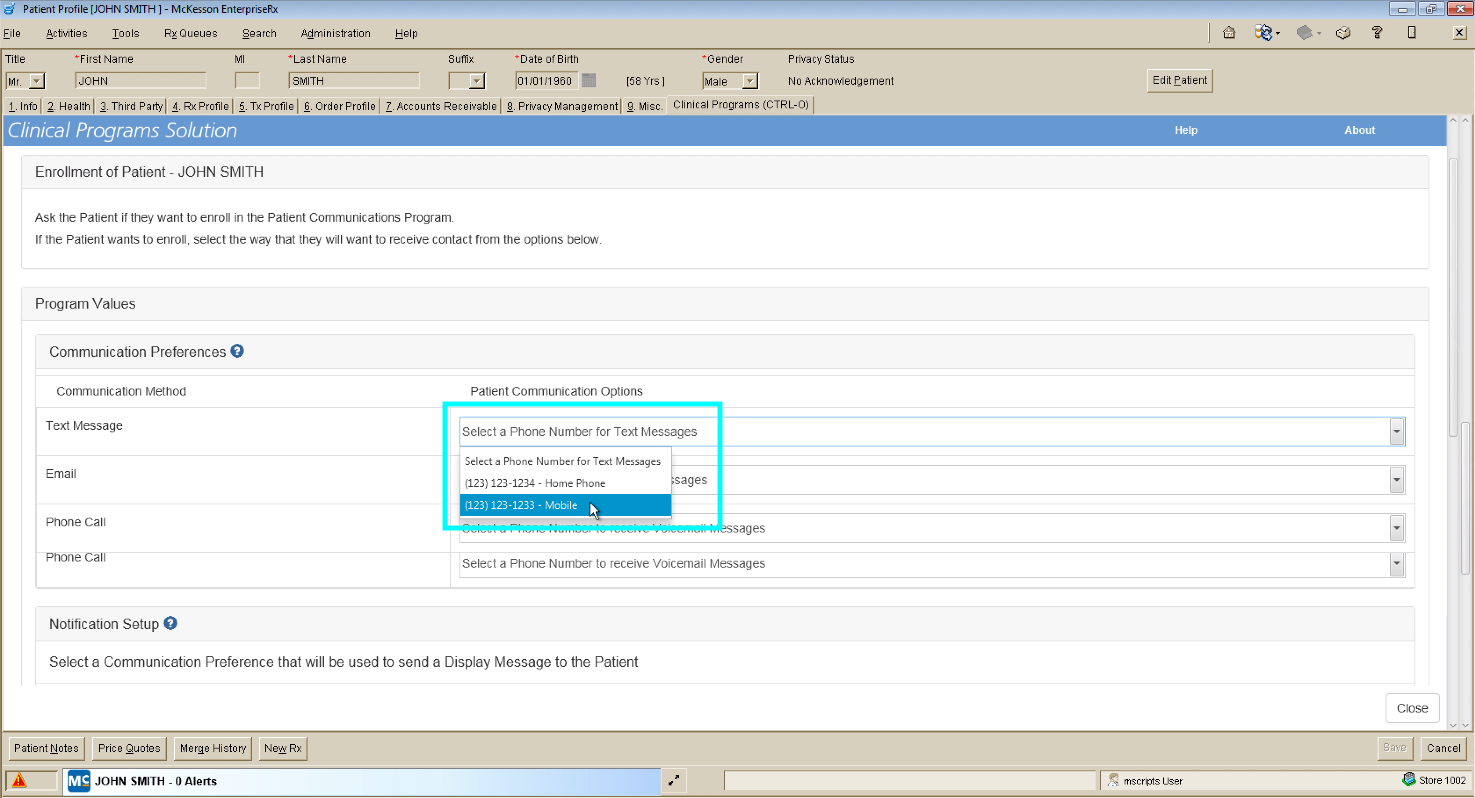Click the Date of Birth field 01/01/1960
The width and height of the screenshot is (1475, 798).
[546, 81]
